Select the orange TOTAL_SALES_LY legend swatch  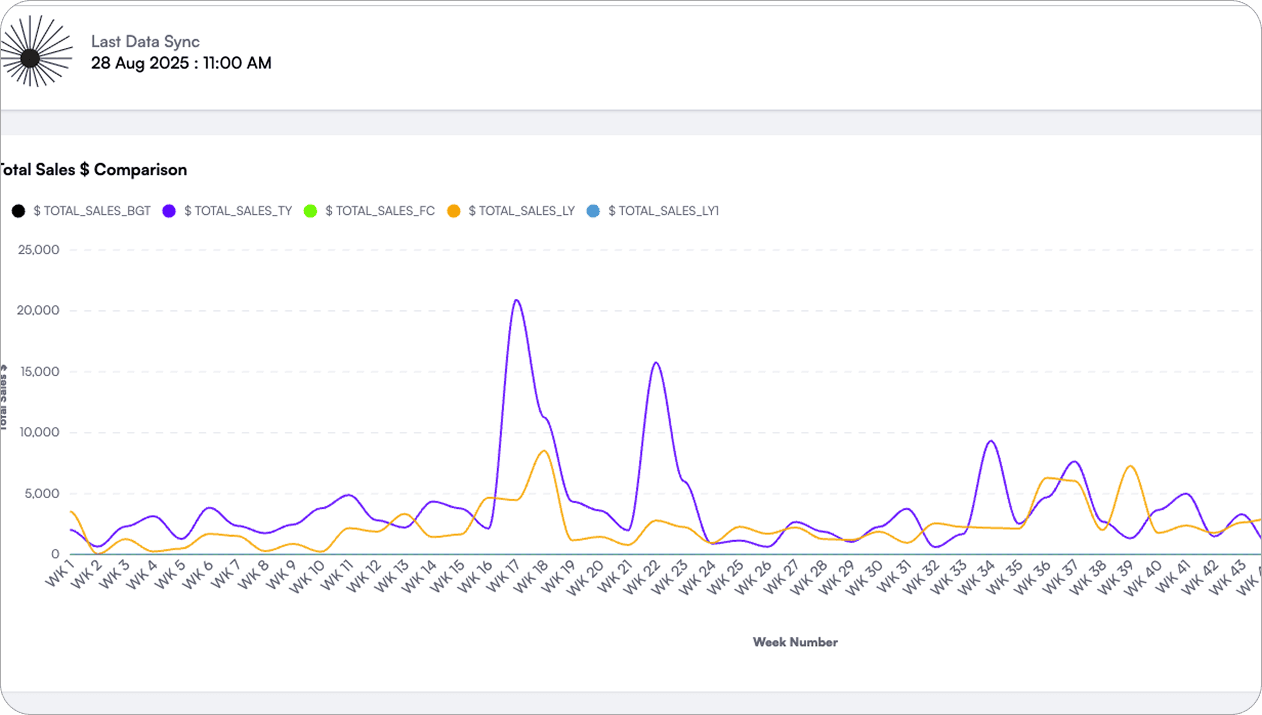(453, 211)
